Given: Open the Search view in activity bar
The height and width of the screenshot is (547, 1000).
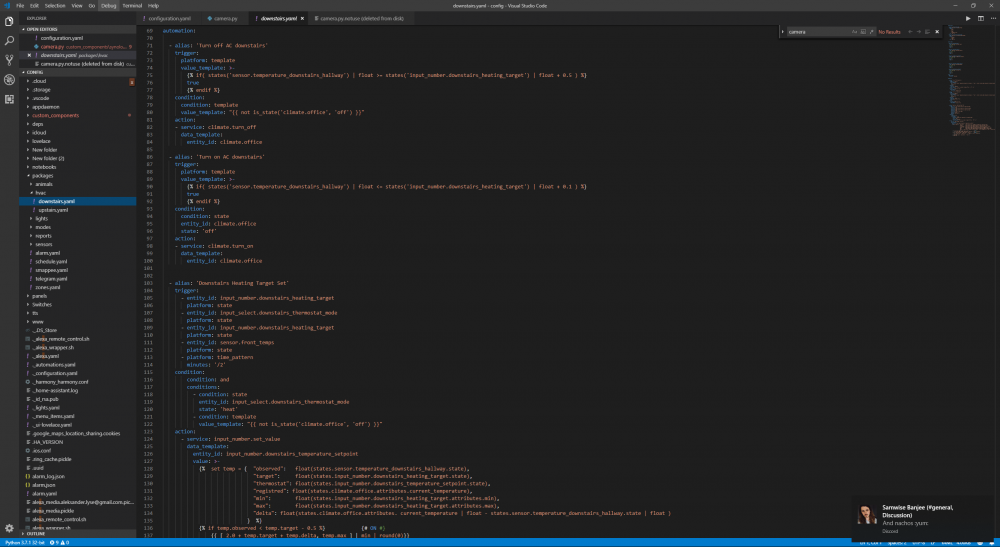Looking at the screenshot, I should click(x=9, y=40).
